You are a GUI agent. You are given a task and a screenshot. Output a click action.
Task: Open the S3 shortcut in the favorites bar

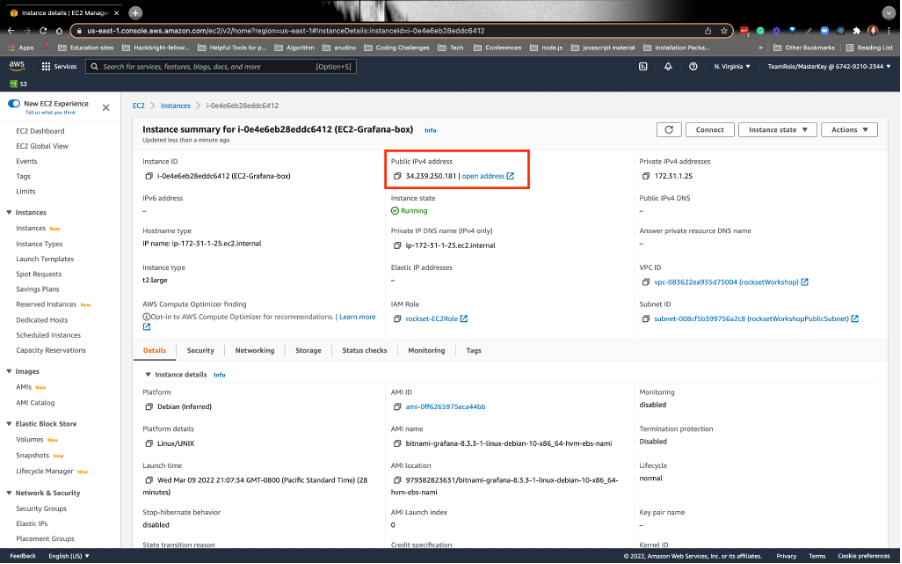coord(18,84)
